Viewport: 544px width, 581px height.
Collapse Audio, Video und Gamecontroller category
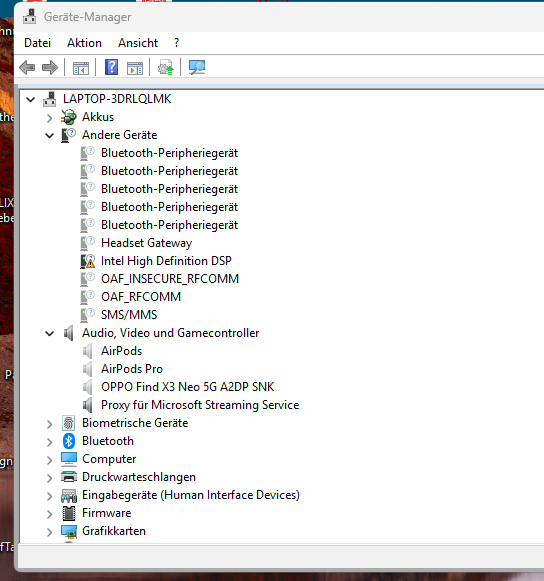(x=50, y=333)
